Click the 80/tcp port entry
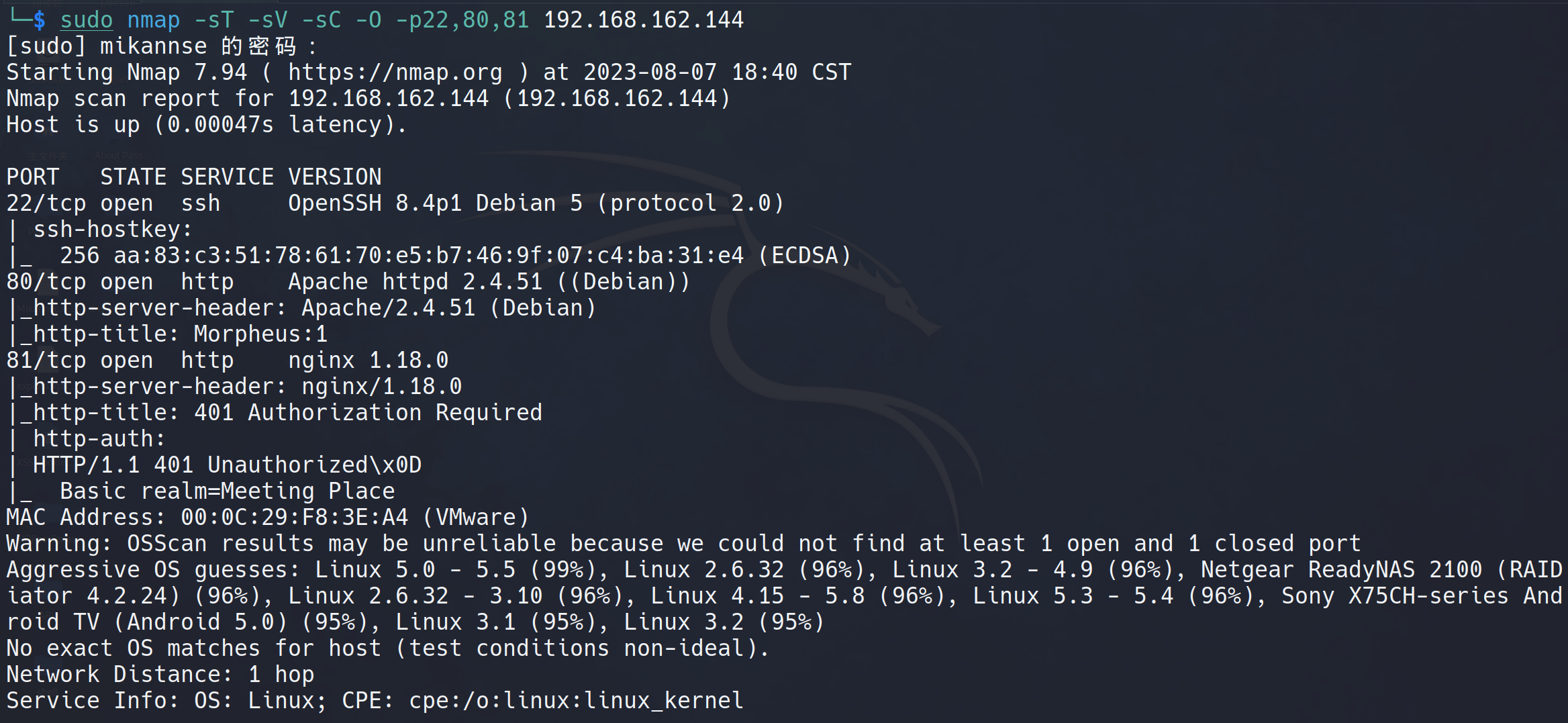The image size is (1568, 723). [x=46, y=282]
